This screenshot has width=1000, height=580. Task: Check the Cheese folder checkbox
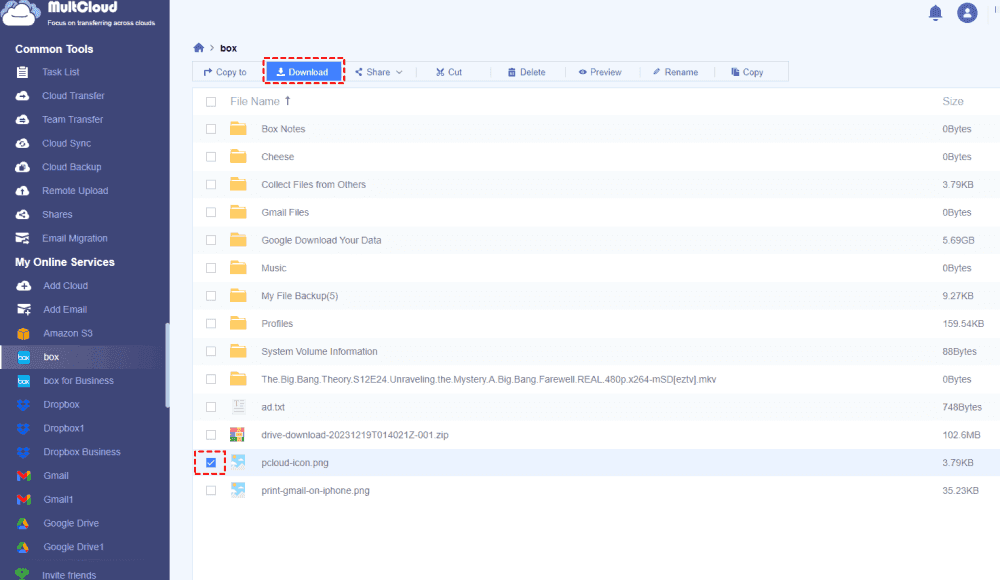click(211, 157)
